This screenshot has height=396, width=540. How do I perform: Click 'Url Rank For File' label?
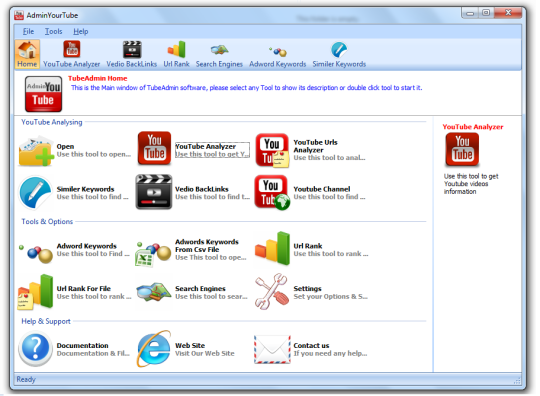[84, 289]
